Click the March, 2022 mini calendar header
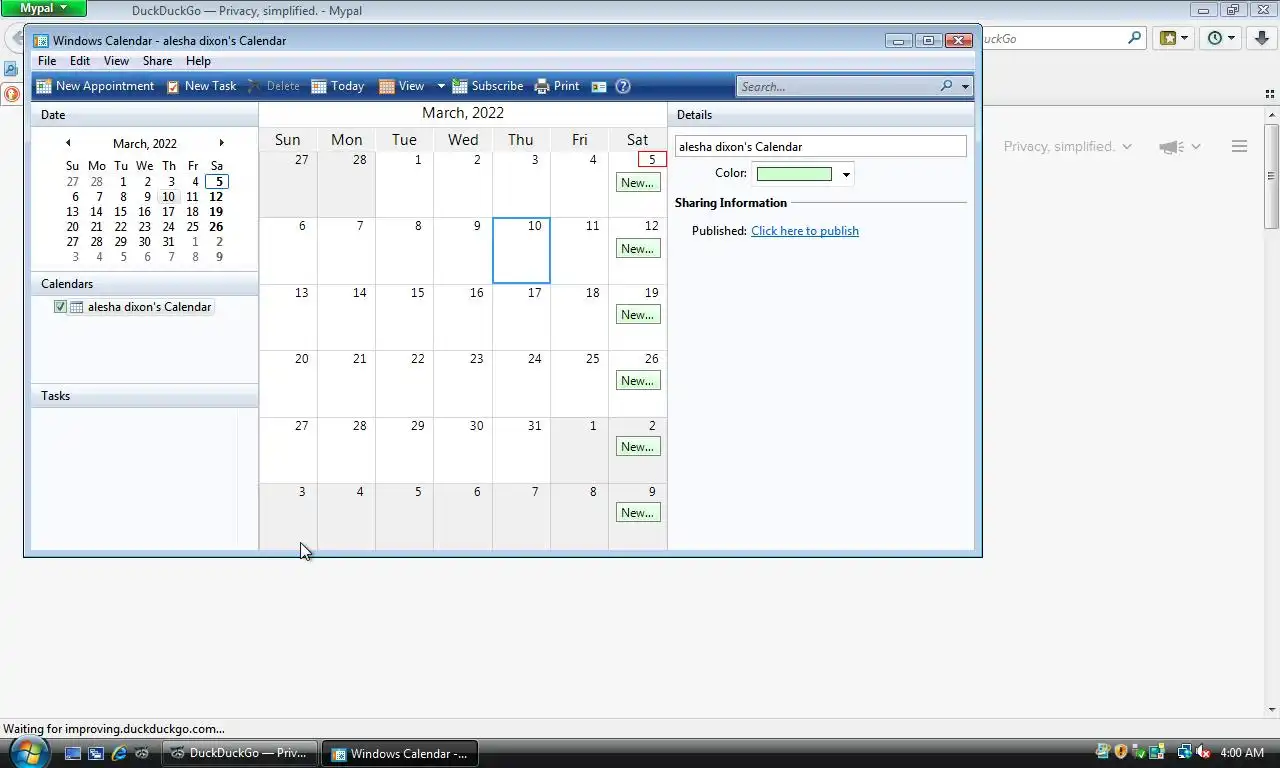 pos(144,144)
